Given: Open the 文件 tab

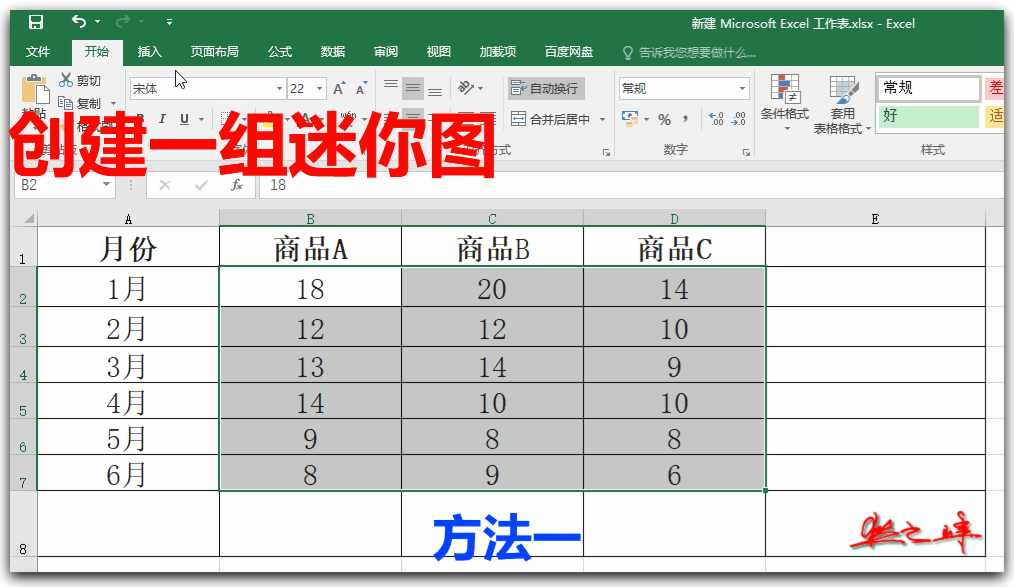Looking at the screenshot, I should tap(38, 52).
